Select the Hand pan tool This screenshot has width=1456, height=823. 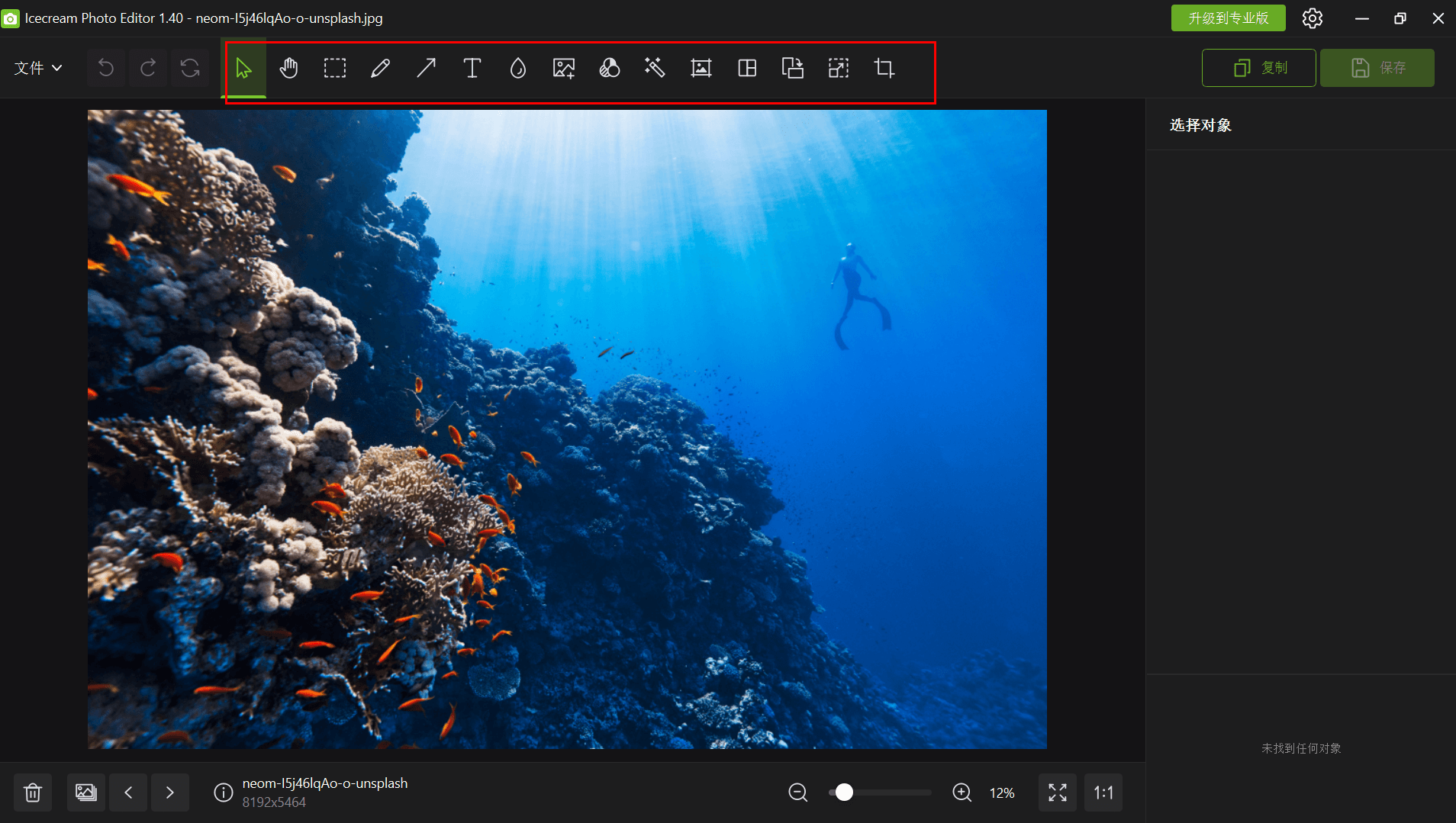coord(288,69)
